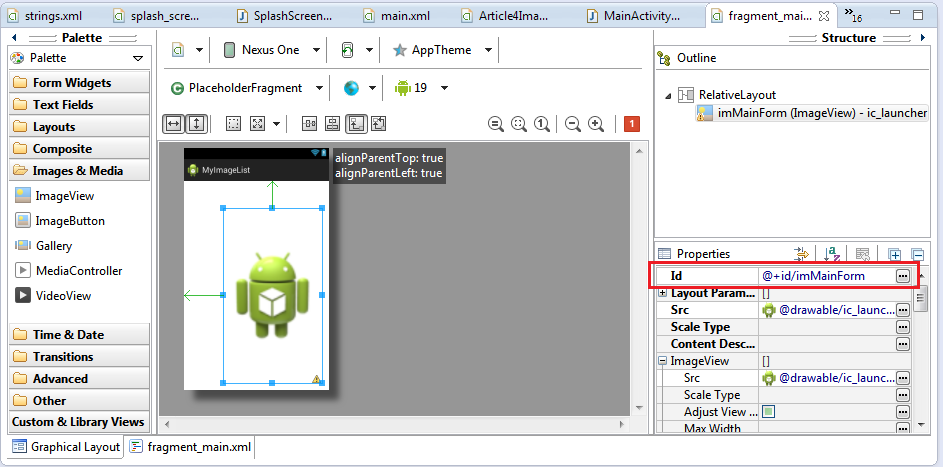Image resolution: width=943 pixels, height=467 pixels.
Task: Expand the Layout Param... property group
Action: point(662,293)
